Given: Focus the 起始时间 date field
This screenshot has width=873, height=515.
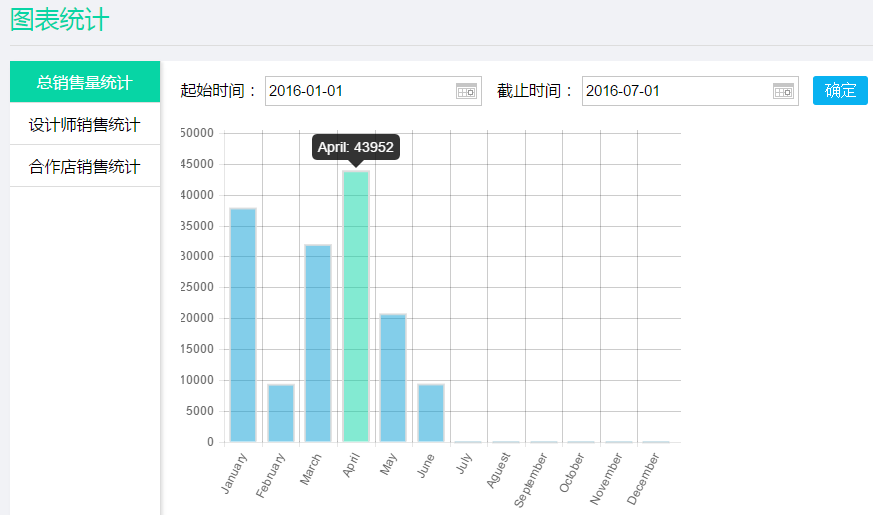Looking at the screenshot, I should pos(373,91).
